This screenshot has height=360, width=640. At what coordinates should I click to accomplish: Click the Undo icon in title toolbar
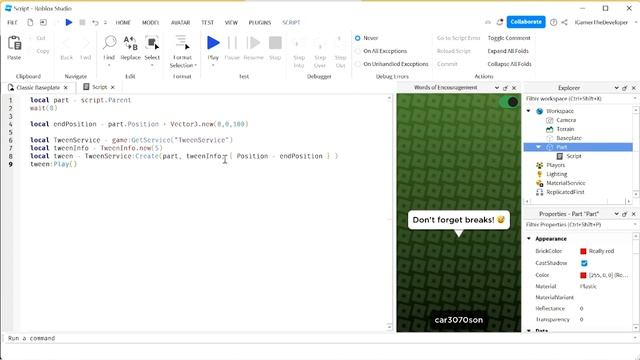point(95,22)
